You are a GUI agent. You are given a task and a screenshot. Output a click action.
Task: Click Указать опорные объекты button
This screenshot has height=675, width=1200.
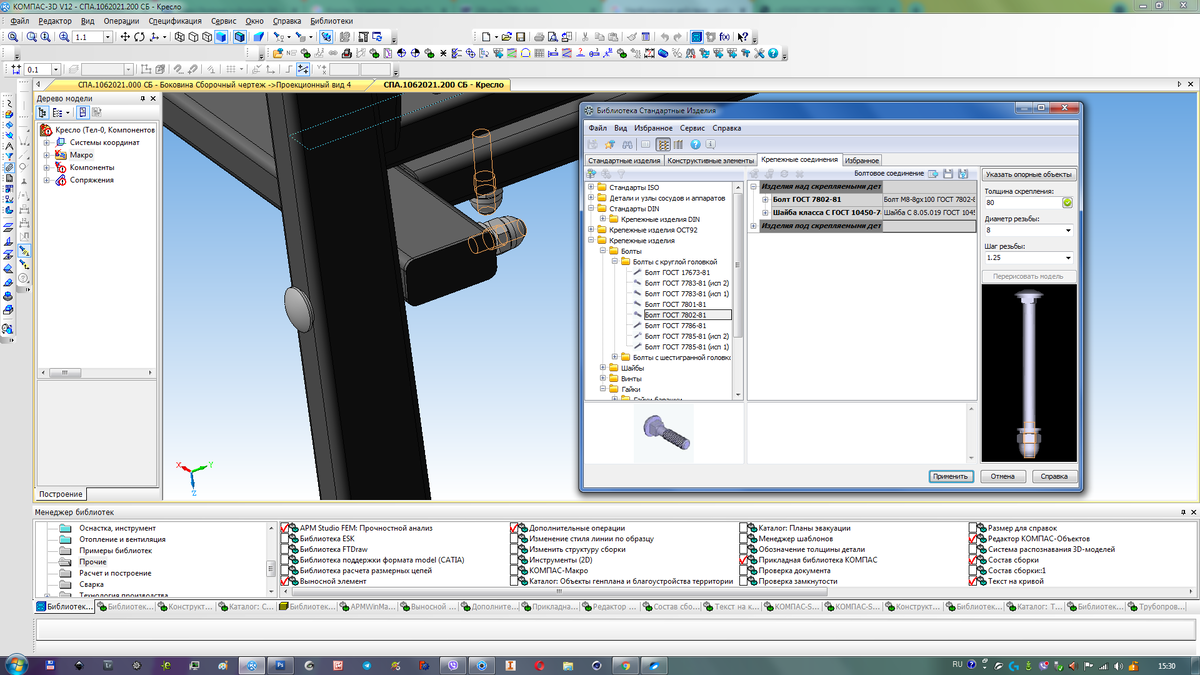pos(1029,174)
